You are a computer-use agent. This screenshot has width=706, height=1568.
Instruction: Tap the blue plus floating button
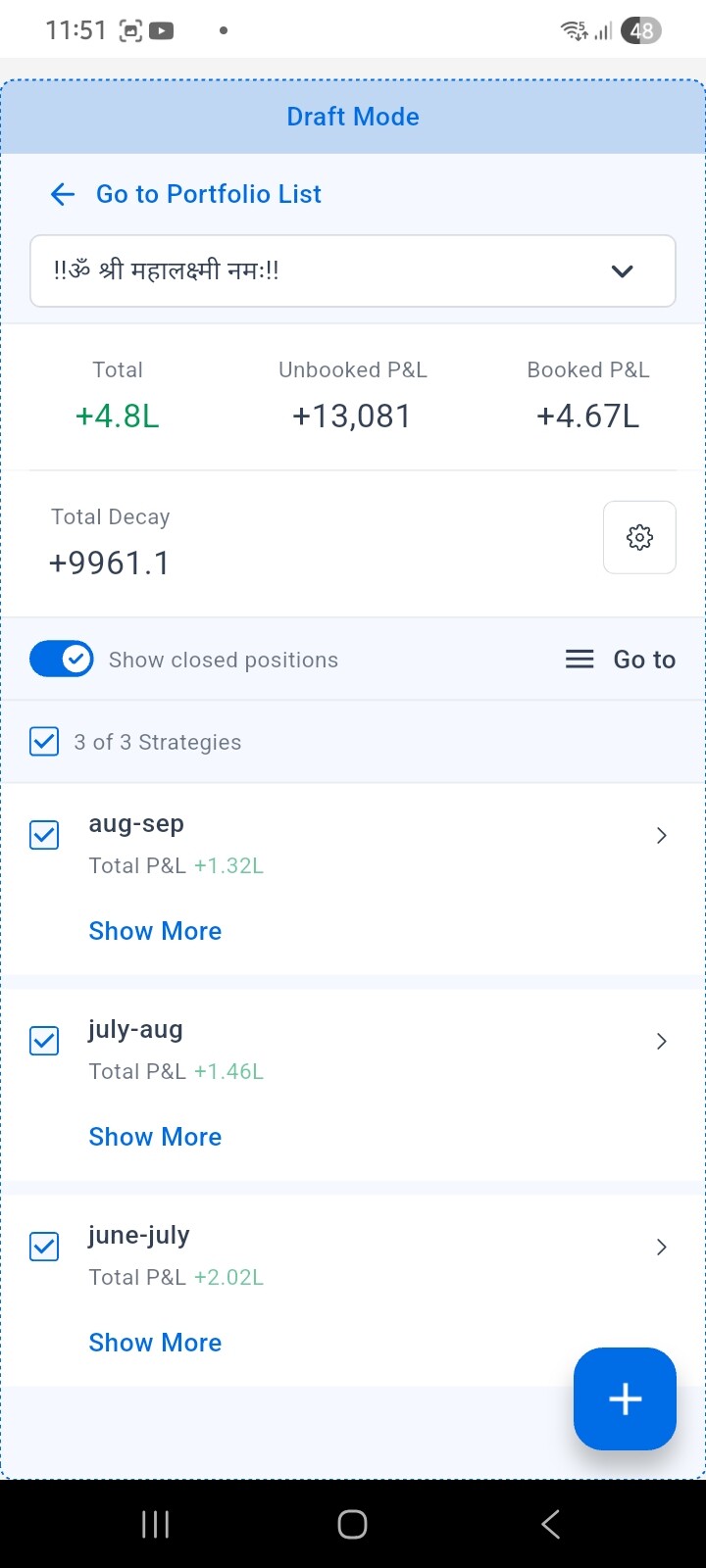point(625,1398)
